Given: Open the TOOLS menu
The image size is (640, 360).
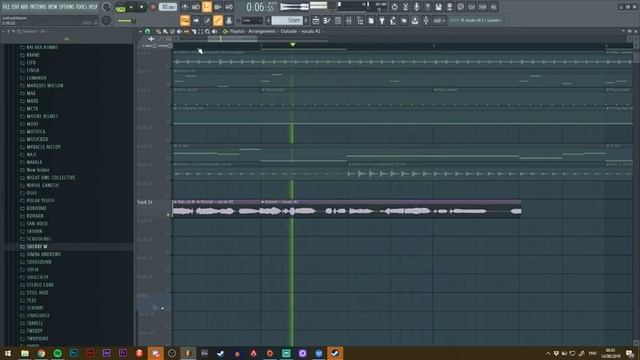Looking at the screenshot, I should tap(82, 7).
